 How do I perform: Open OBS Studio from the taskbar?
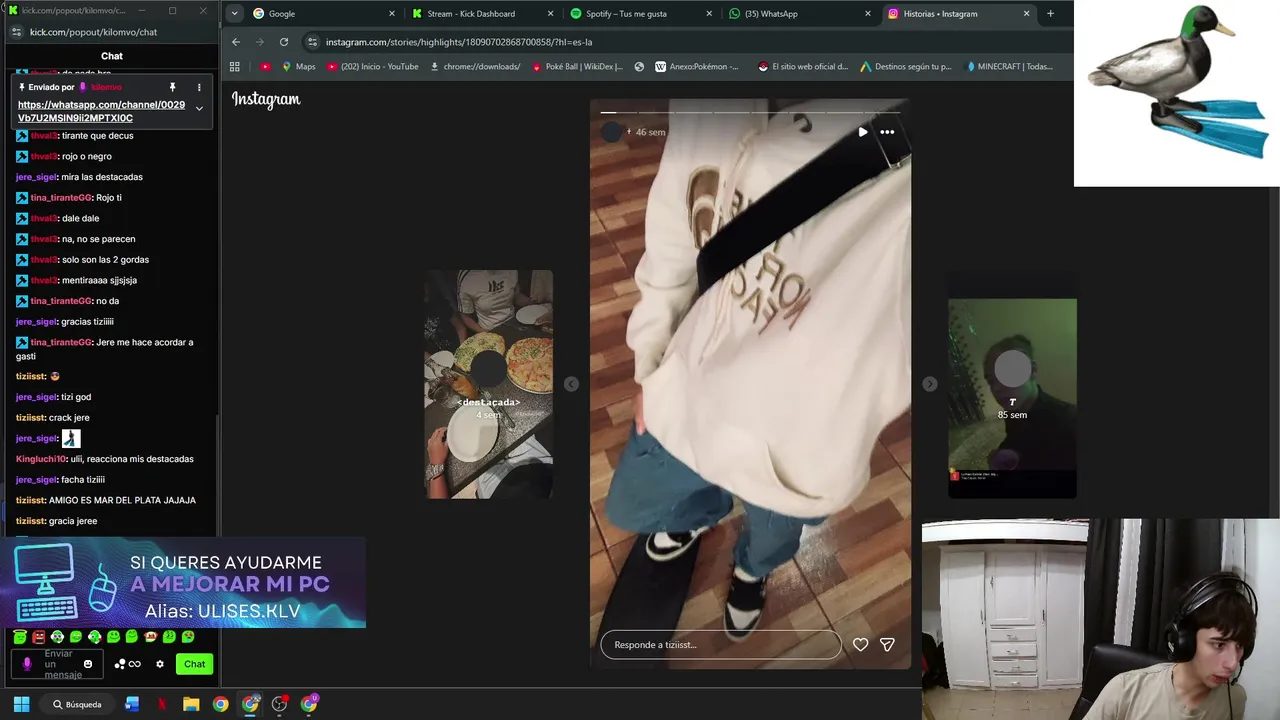coord(280,704)
